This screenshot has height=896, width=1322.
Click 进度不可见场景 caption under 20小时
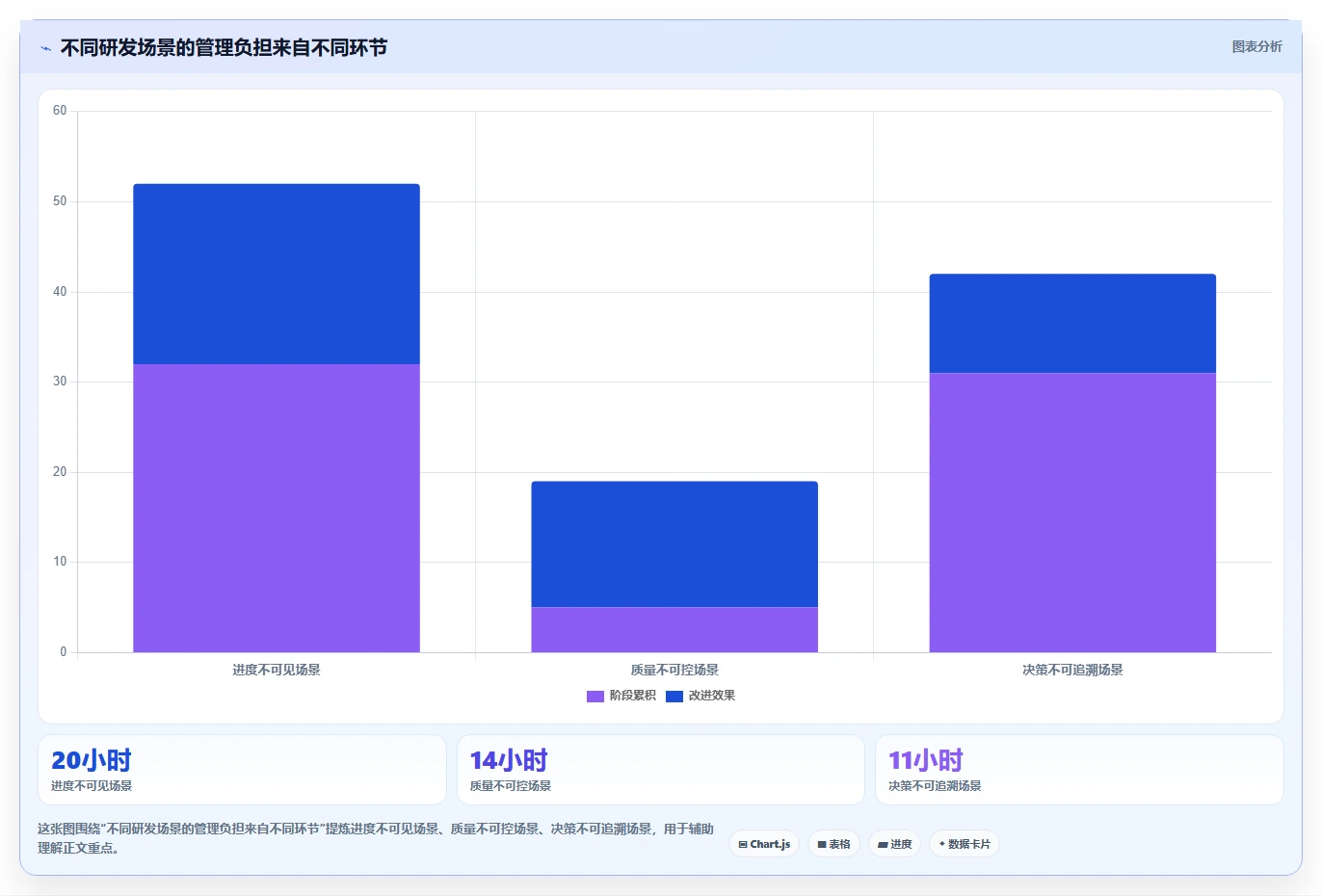(x=92, y=786)
